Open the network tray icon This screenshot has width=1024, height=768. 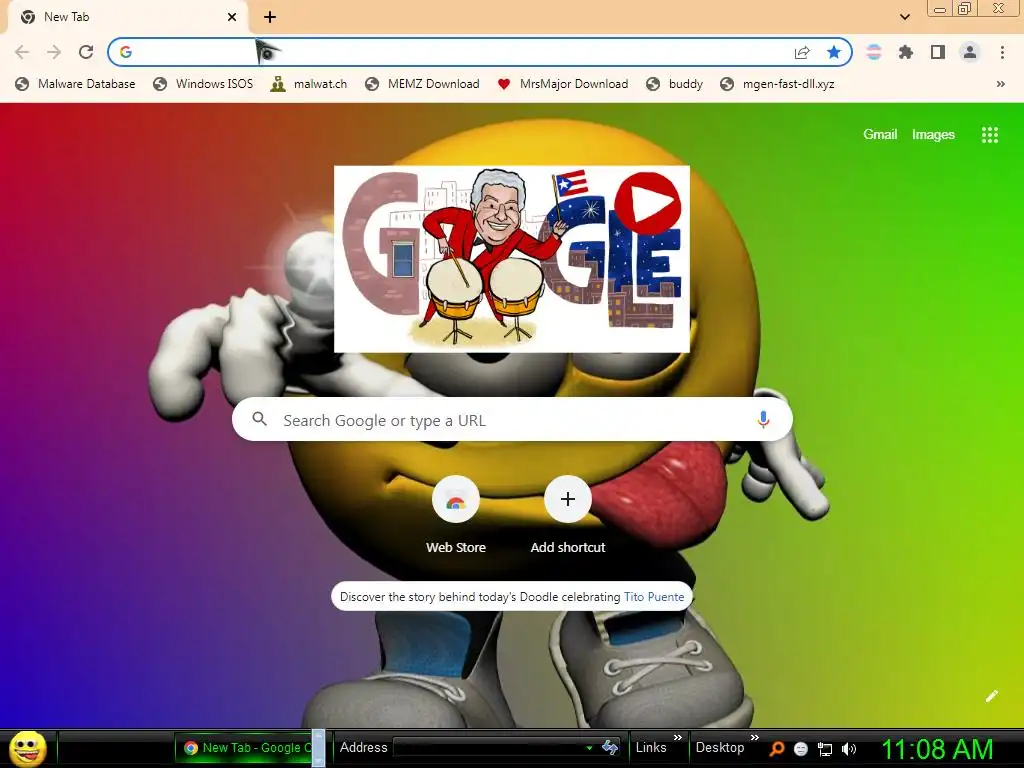[x=825, y=749]
